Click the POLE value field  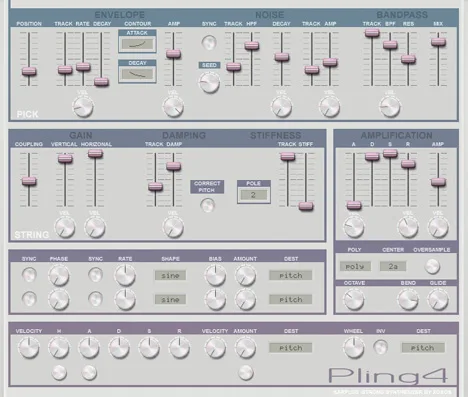coord(253,195)
